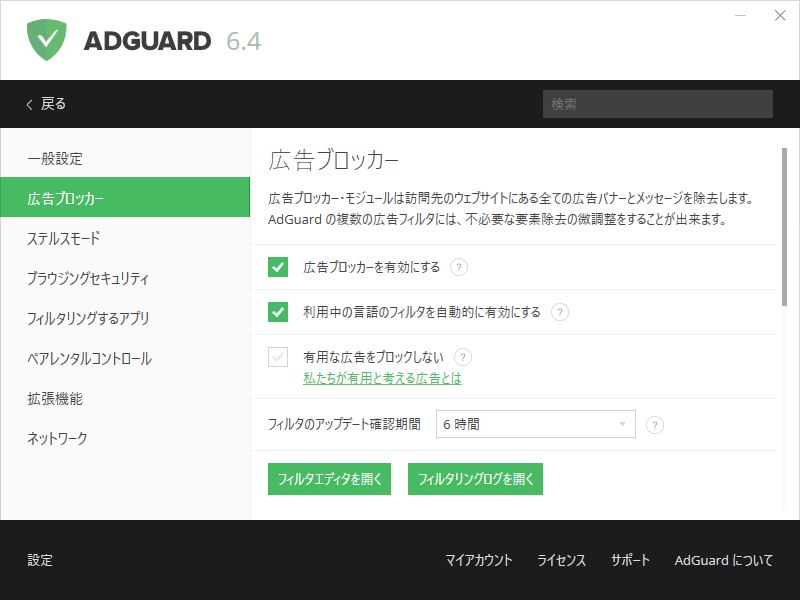
Task: Open ライセンス in the footer
Action: (x=561, y=560)
